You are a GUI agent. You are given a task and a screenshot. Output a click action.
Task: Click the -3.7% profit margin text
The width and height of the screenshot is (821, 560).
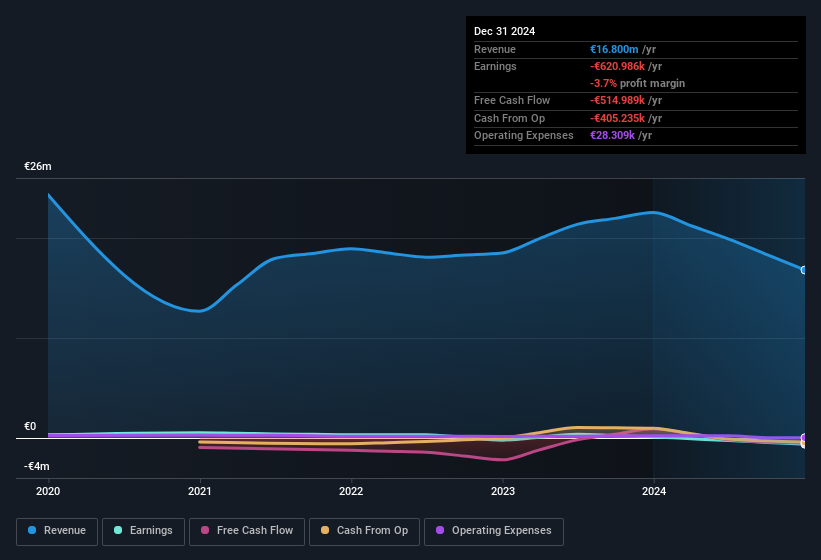637,83
